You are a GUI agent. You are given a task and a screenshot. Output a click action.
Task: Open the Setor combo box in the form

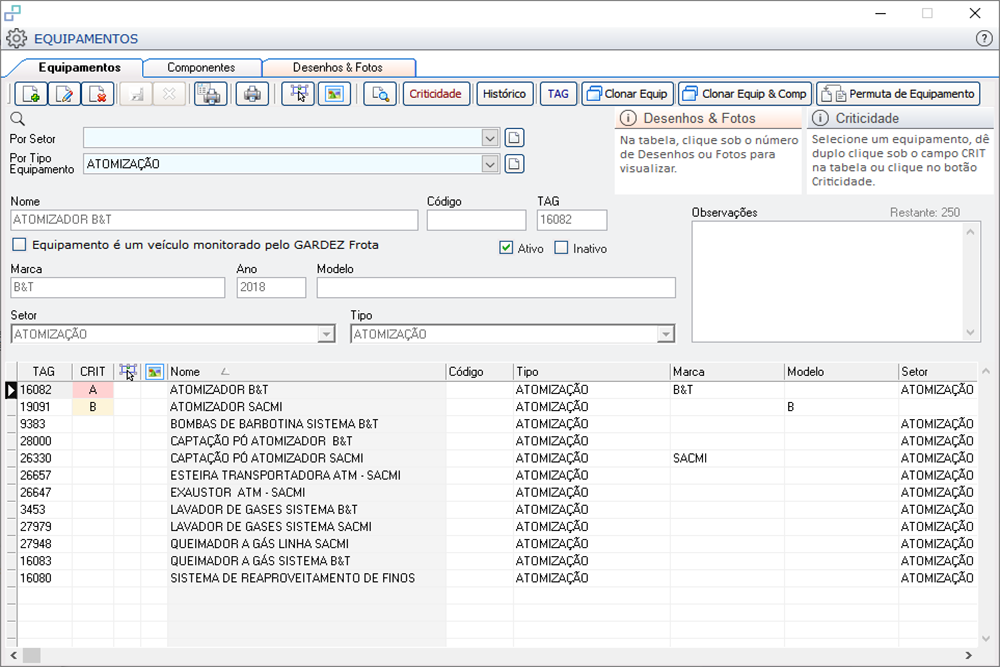(327, 334)
